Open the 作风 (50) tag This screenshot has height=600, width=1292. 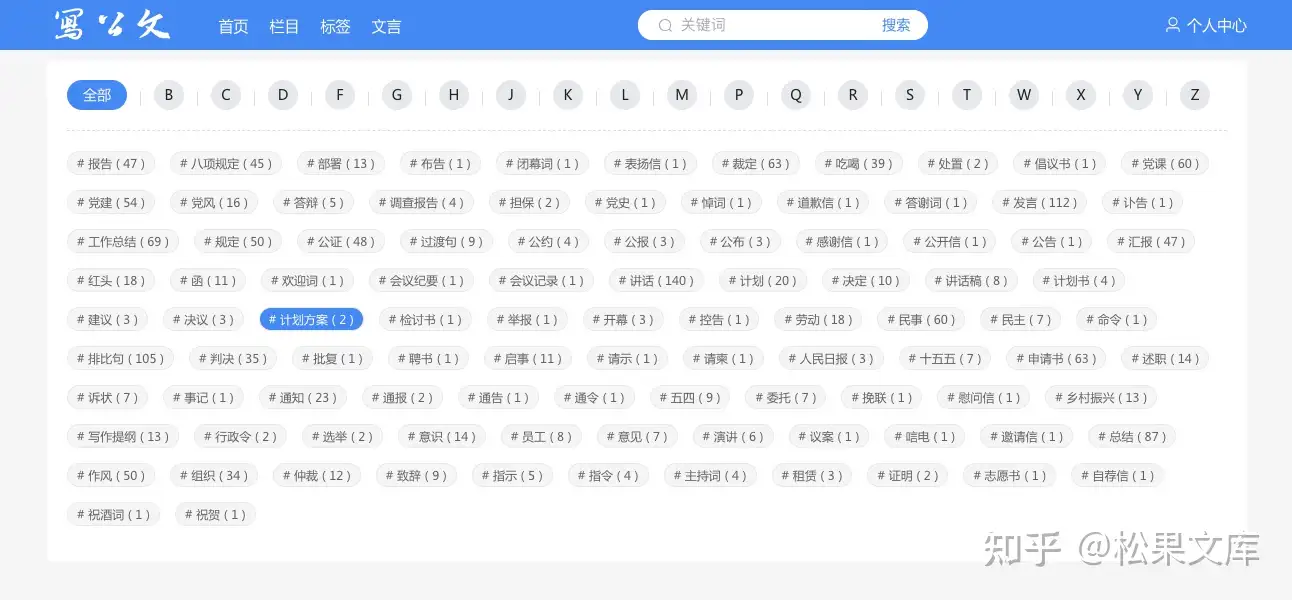pos(111,476)
